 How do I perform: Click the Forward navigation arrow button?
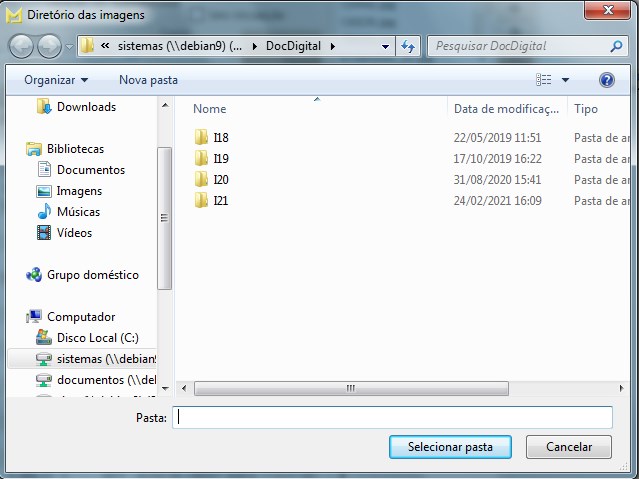49,46
